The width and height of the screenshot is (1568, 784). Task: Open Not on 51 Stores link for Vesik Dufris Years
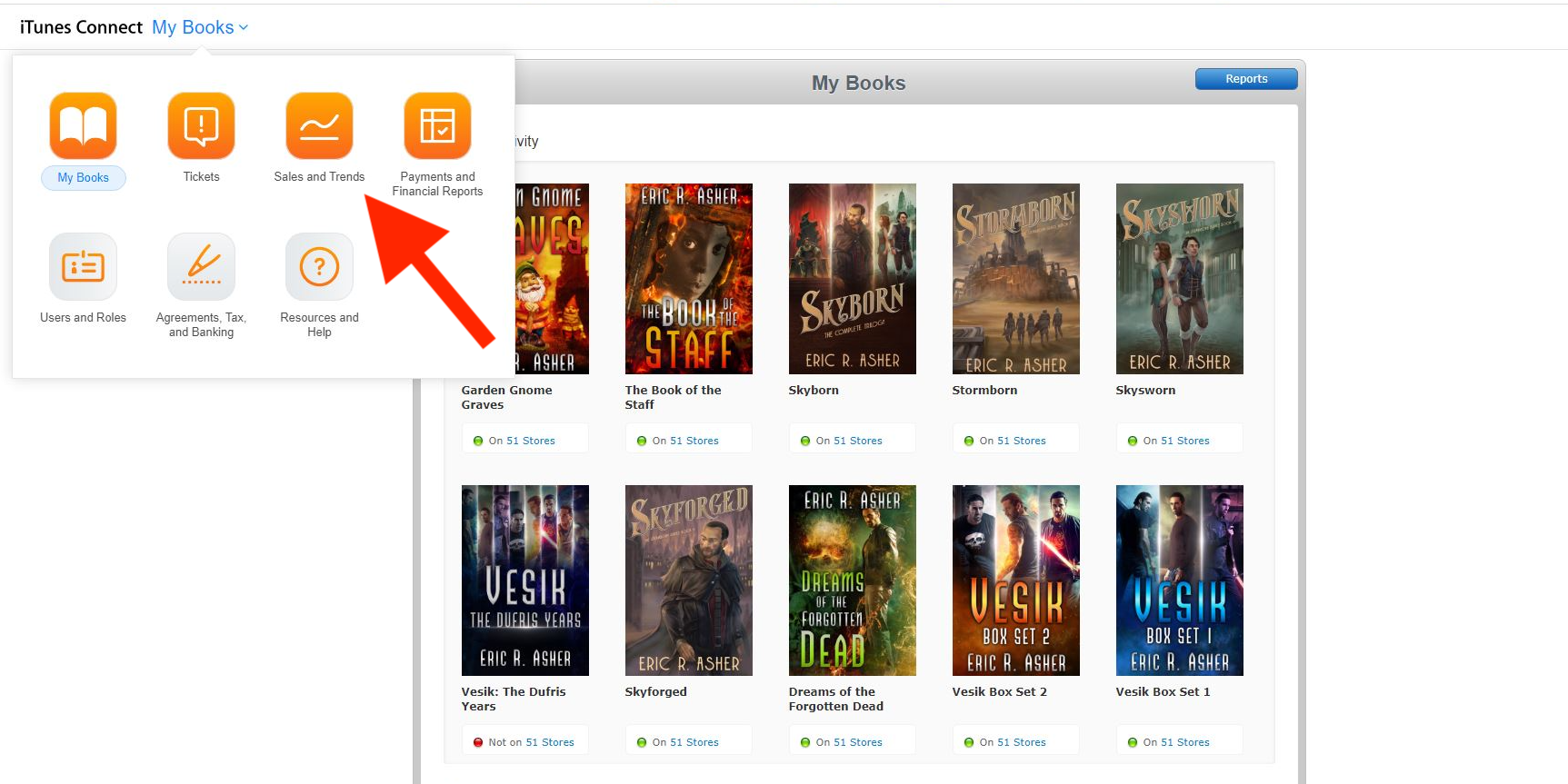tap(550, 742)
